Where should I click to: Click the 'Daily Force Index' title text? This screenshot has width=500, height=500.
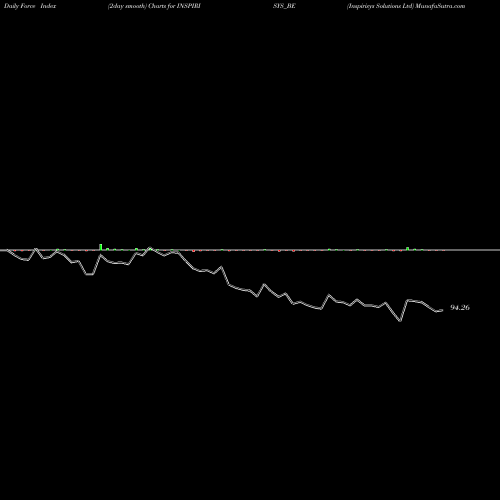pos(30,6)
